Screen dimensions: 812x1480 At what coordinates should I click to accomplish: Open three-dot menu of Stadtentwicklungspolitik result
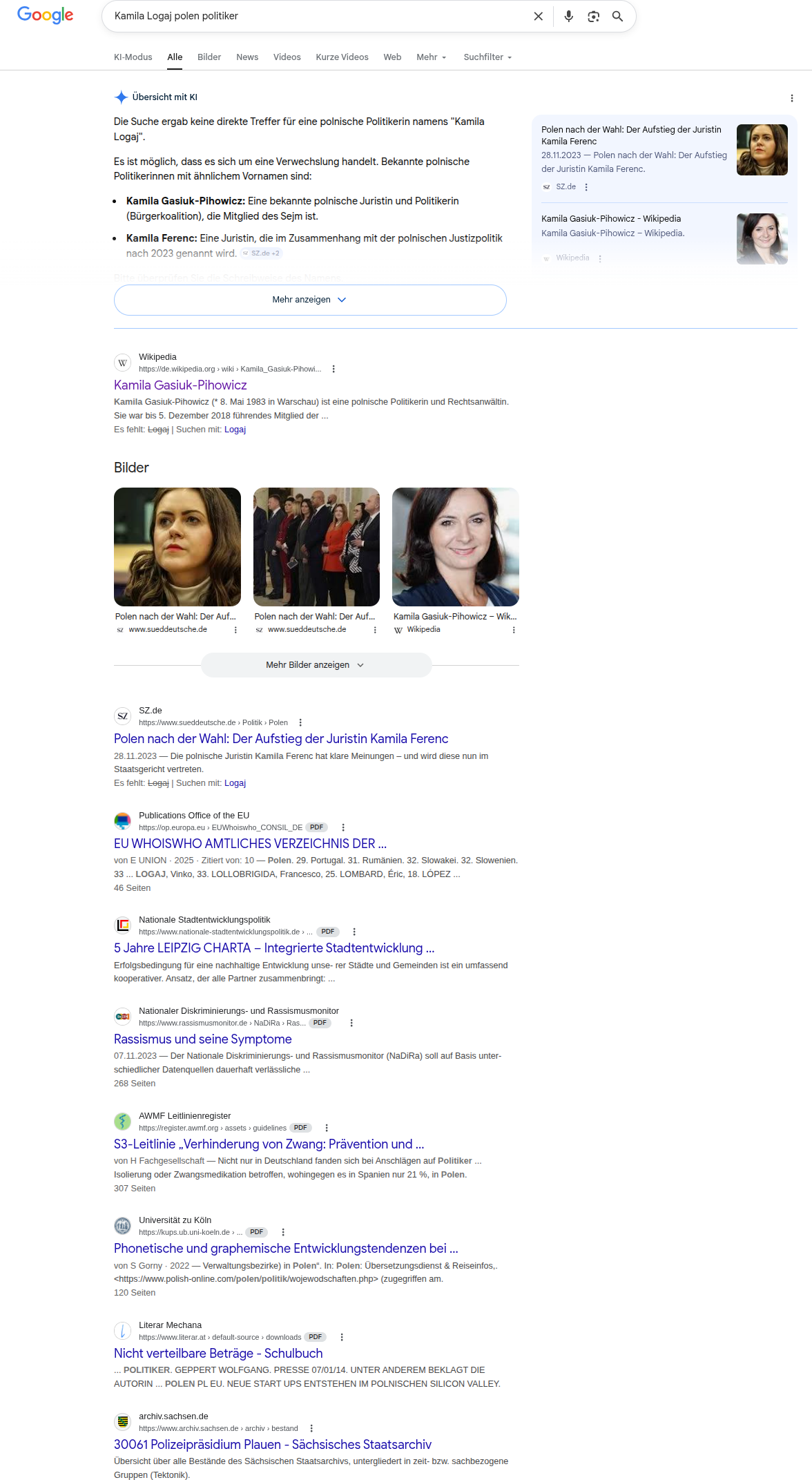point(354,932)
